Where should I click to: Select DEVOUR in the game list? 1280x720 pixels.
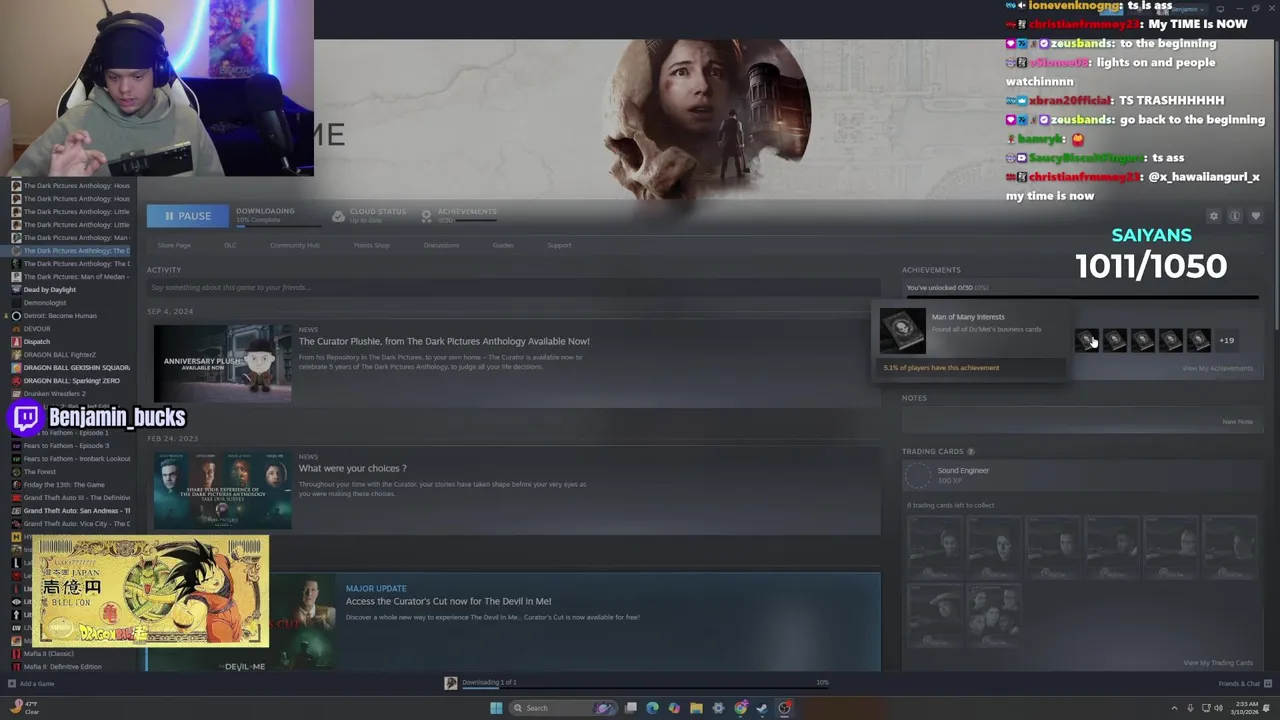(36, 329)
